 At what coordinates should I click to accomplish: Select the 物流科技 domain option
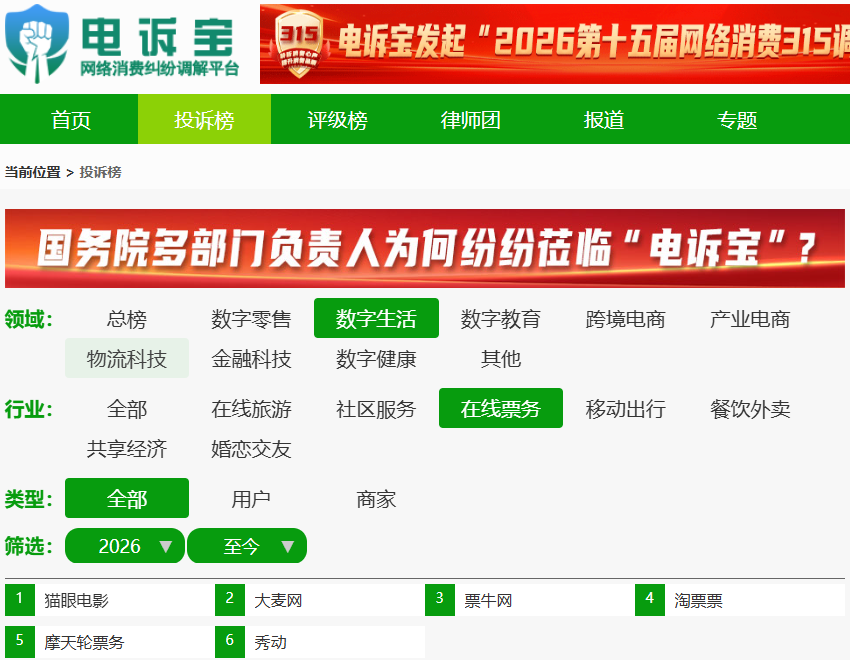click(x=127, y=358)
